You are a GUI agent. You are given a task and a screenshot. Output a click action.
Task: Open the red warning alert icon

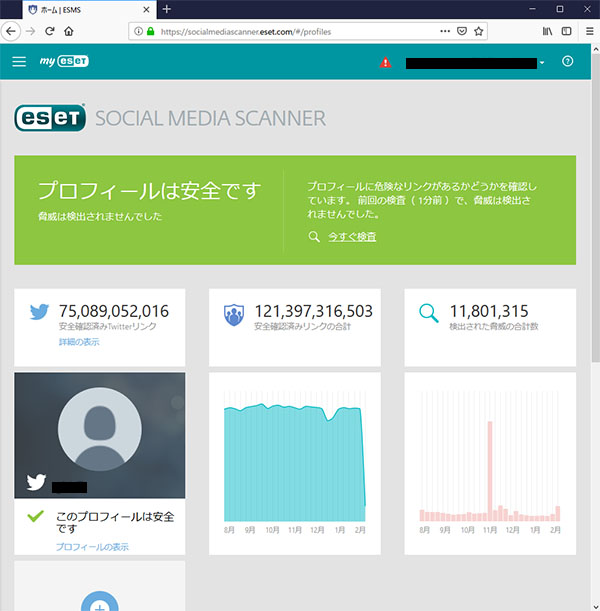point(385,62)
